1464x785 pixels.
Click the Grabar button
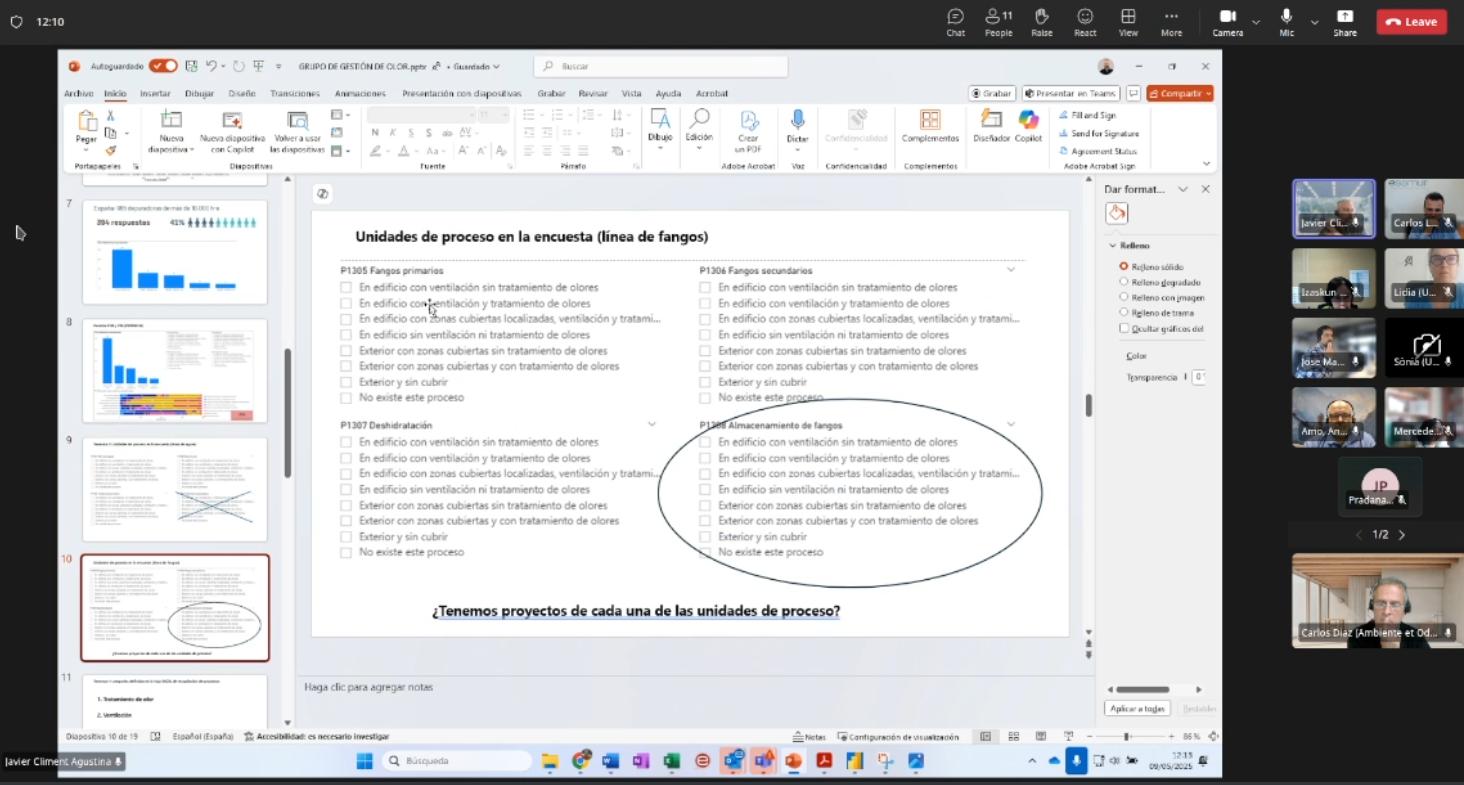(x=992, y=93)
